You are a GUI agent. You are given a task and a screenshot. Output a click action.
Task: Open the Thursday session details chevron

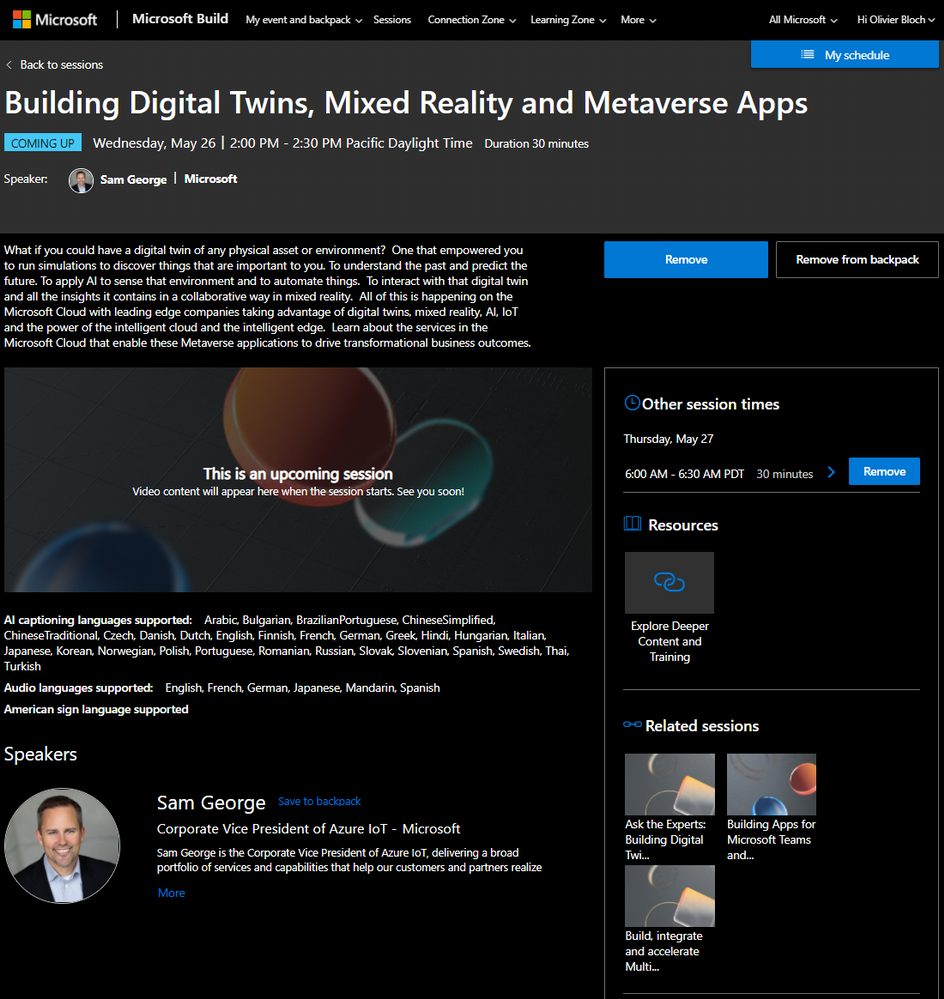[831, 472]
